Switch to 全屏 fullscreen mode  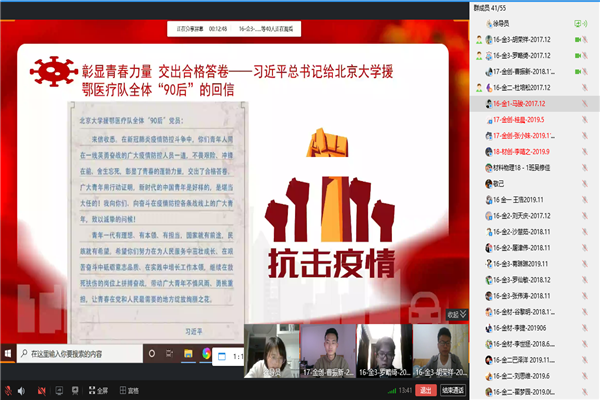pos(98,390)
